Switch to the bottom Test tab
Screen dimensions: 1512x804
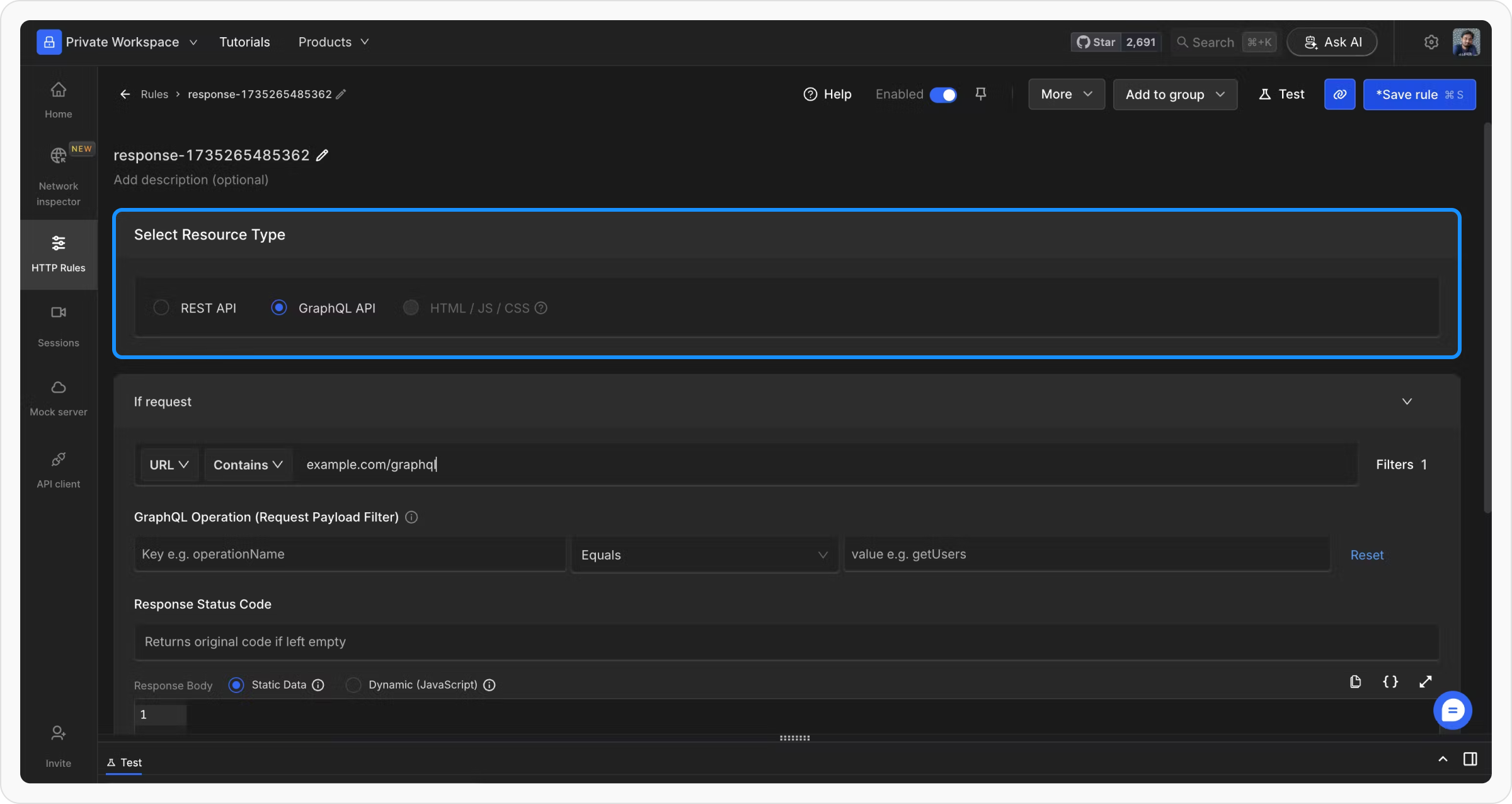coord(125,762)
